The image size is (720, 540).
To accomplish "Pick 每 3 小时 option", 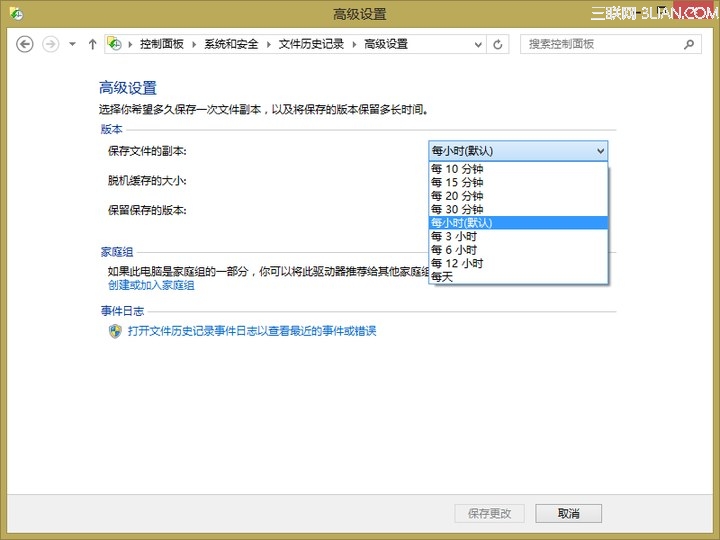I will tap(518, 236).
